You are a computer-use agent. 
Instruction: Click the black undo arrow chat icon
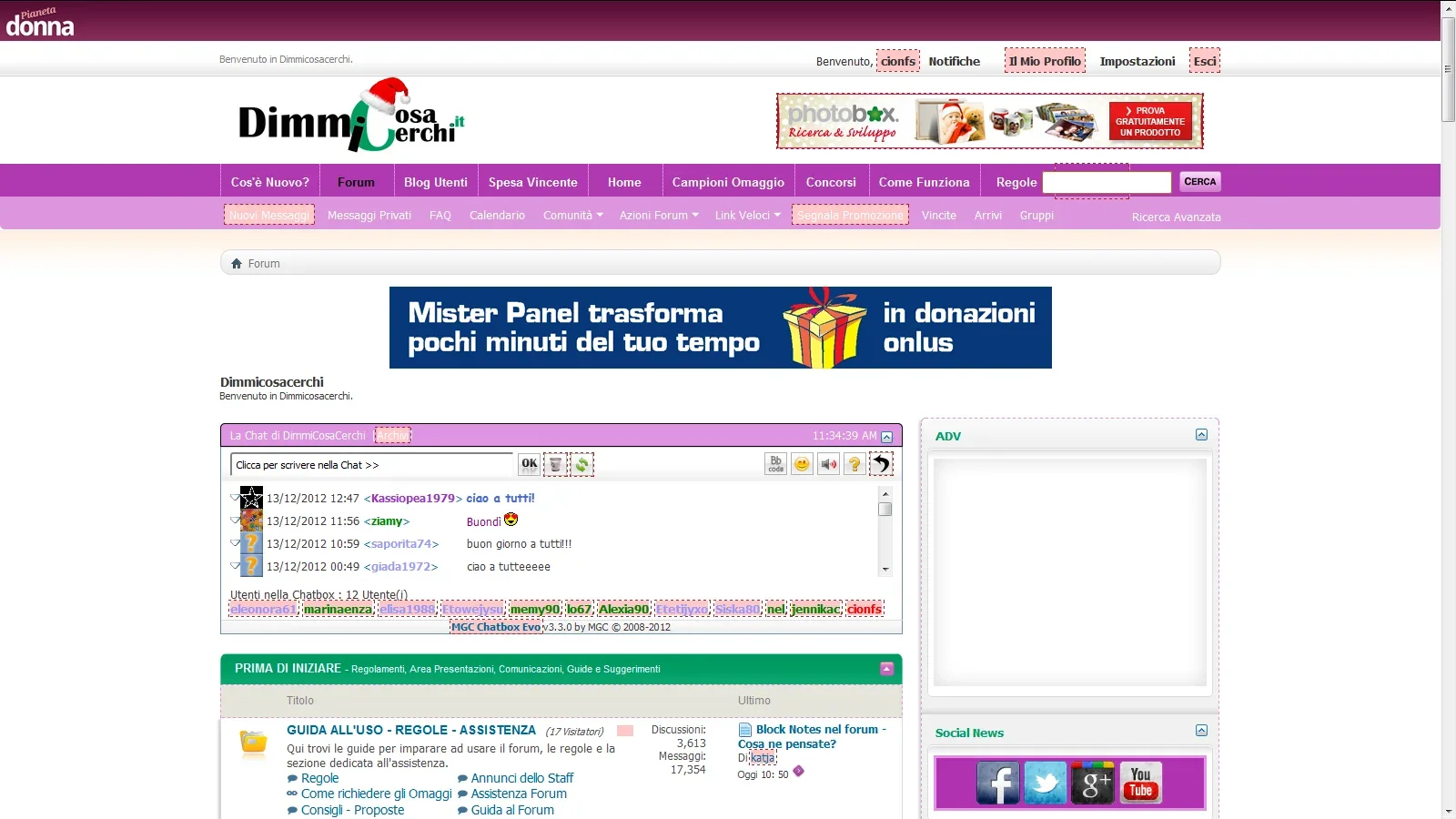[881, 464]
